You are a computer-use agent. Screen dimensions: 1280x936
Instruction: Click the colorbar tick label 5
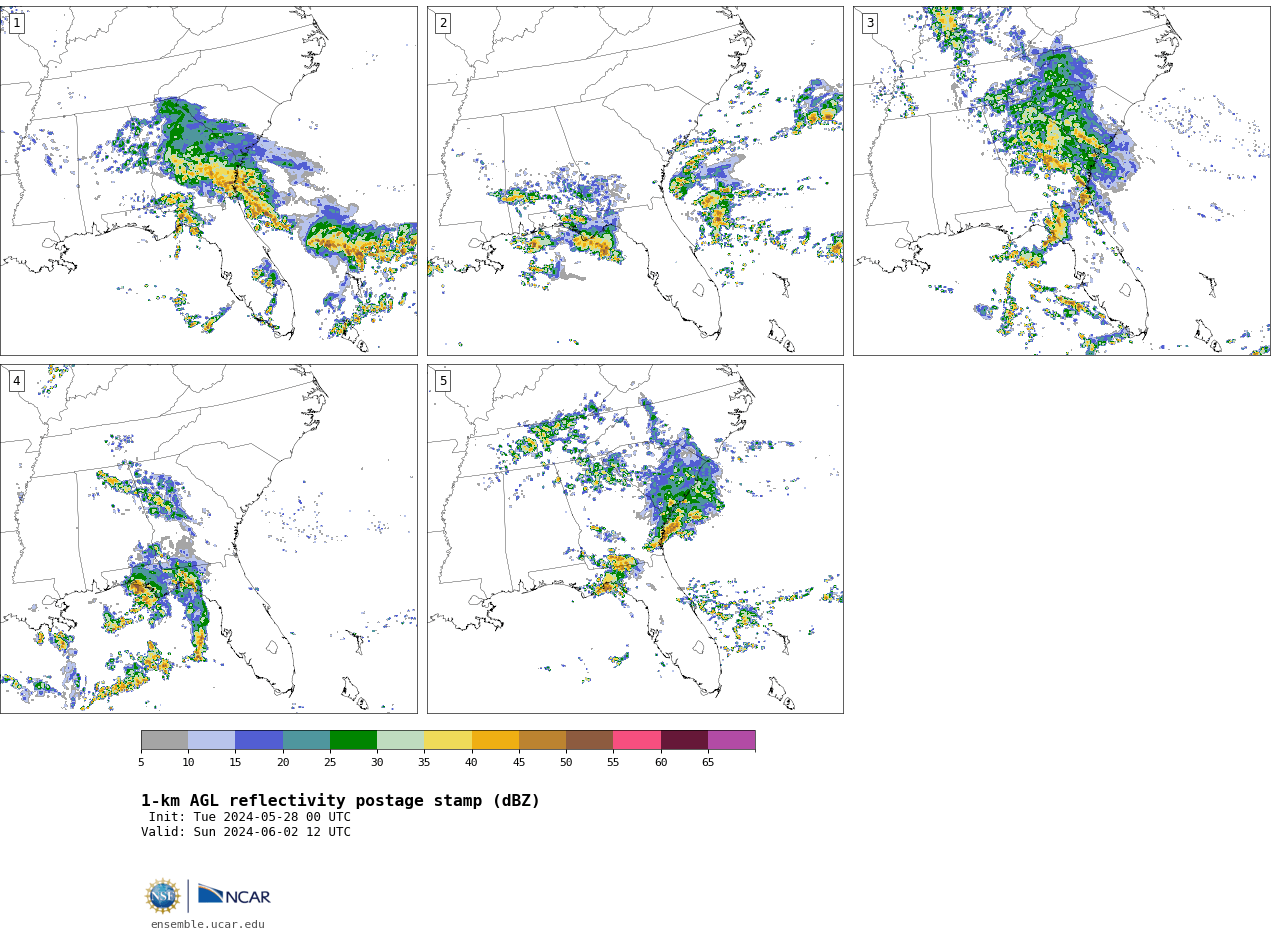point(141,762)
